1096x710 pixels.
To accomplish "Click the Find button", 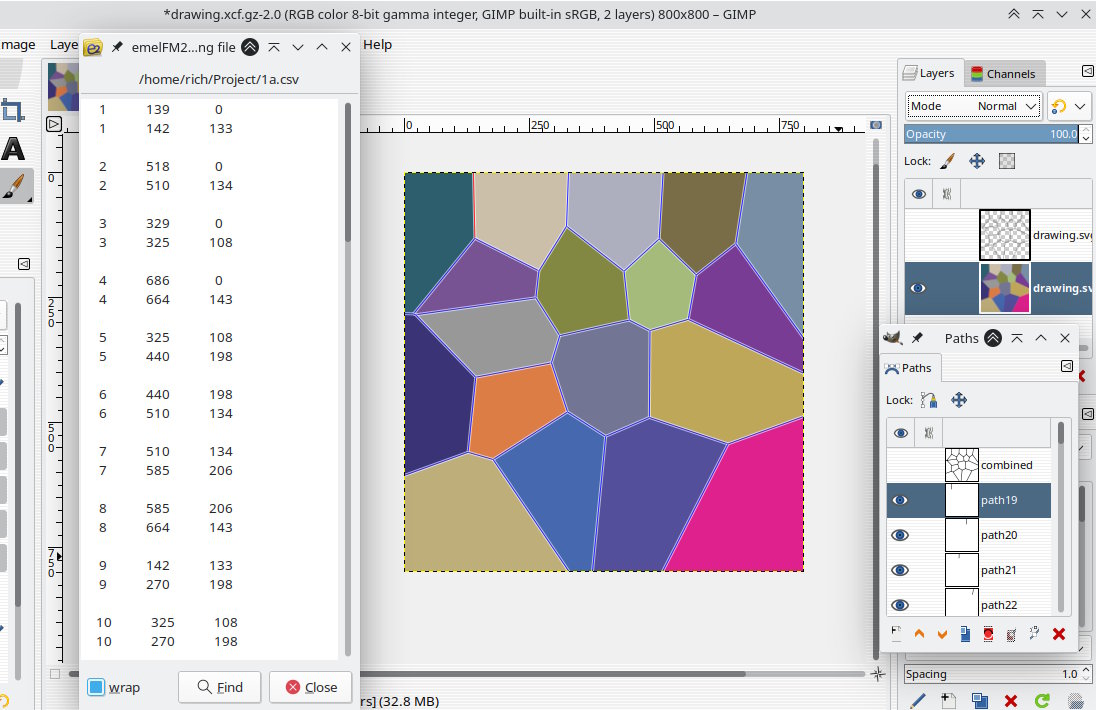I will (x=219, y=687).
